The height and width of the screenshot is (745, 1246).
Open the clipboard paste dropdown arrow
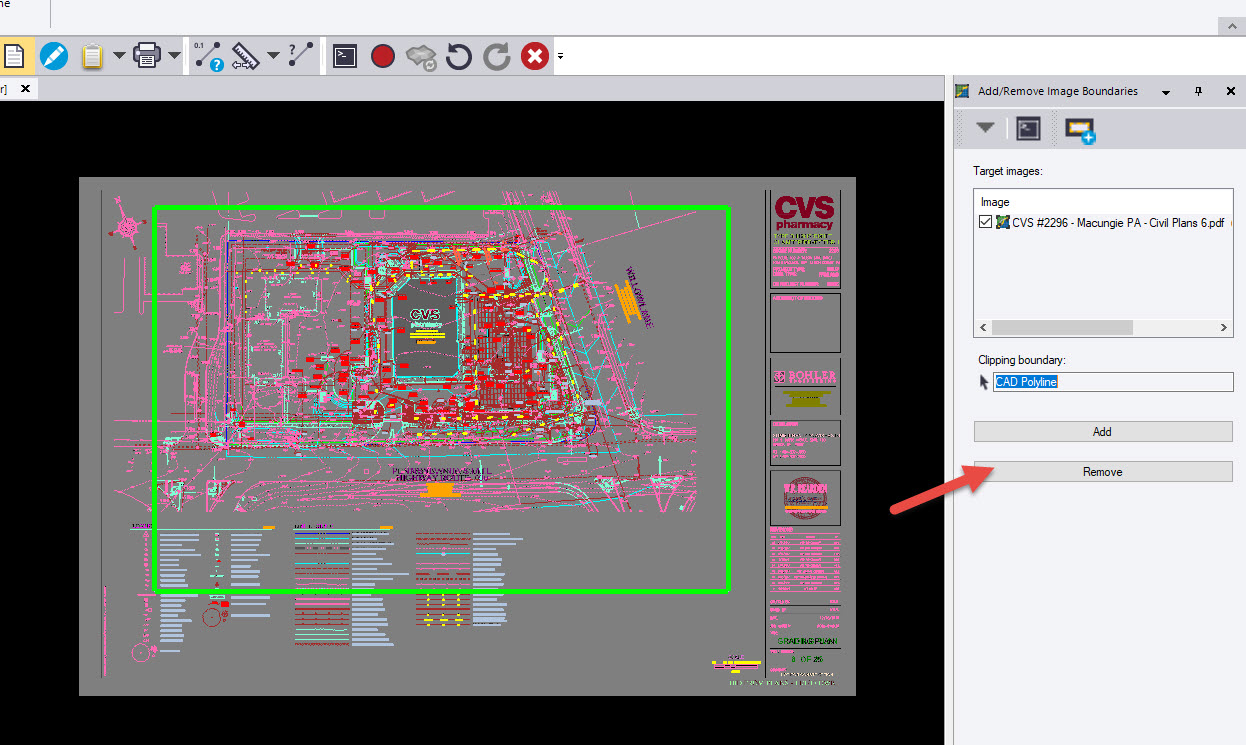pyautogui.click(x=119, y=56)
